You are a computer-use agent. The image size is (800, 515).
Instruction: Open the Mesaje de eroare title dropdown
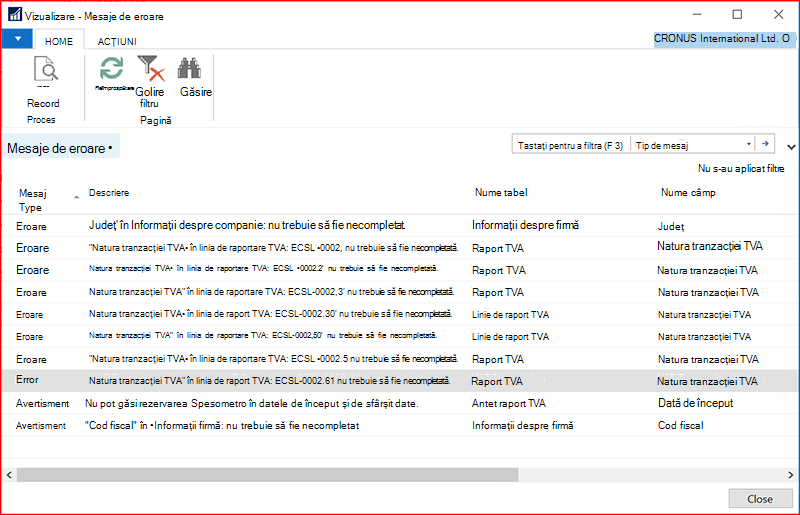60,149
